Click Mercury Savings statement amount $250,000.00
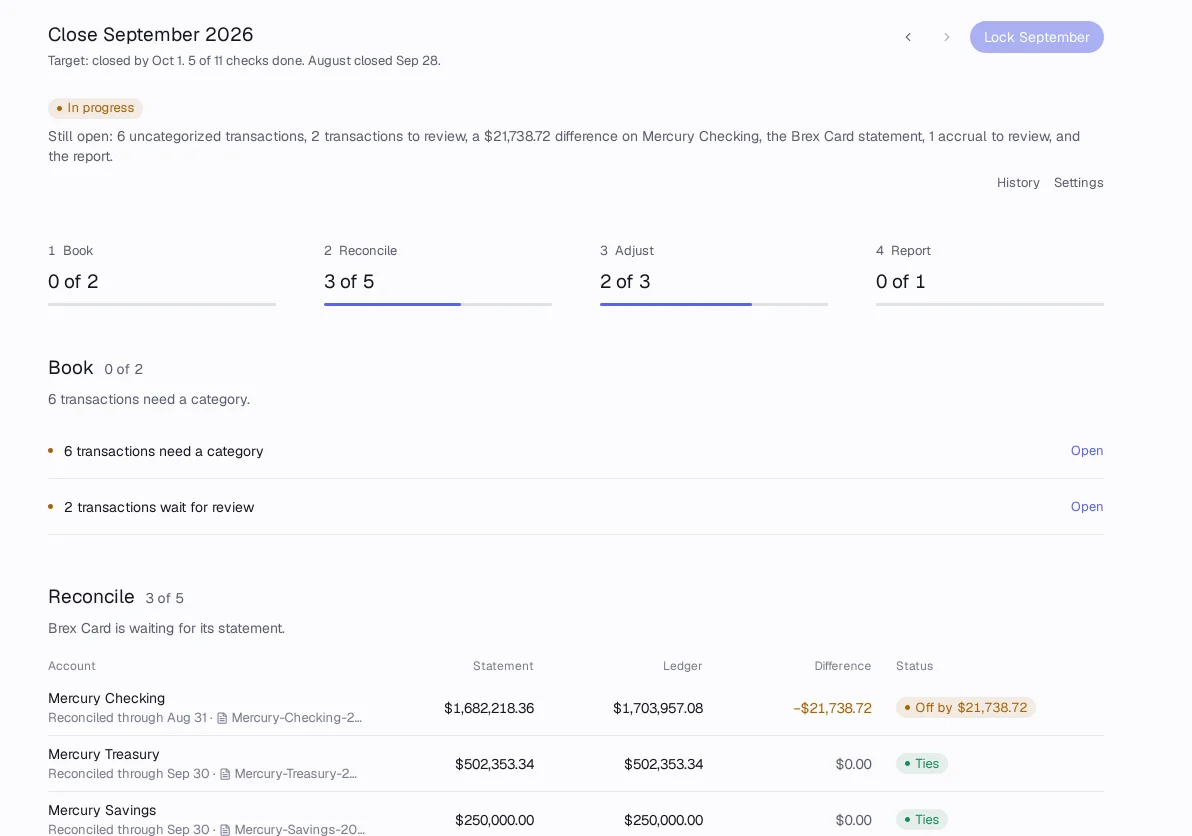The image size is (1192, 836). click(494, 821)
